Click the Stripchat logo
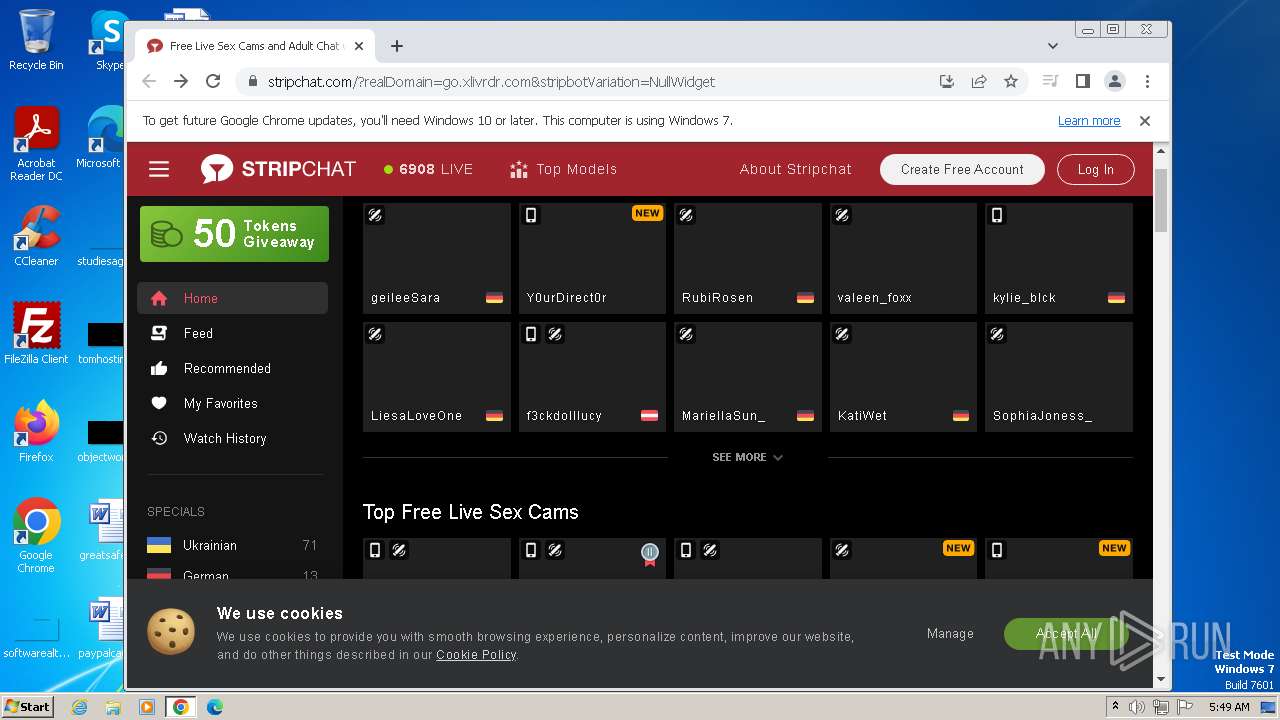Screen dimensions: 1280x720 [278, 169]
